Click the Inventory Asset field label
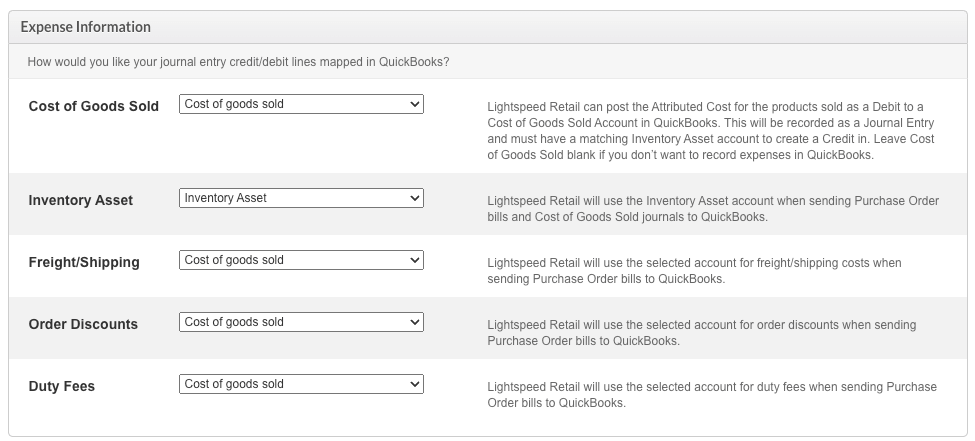975x441 pixels. (x=80, y=200)
